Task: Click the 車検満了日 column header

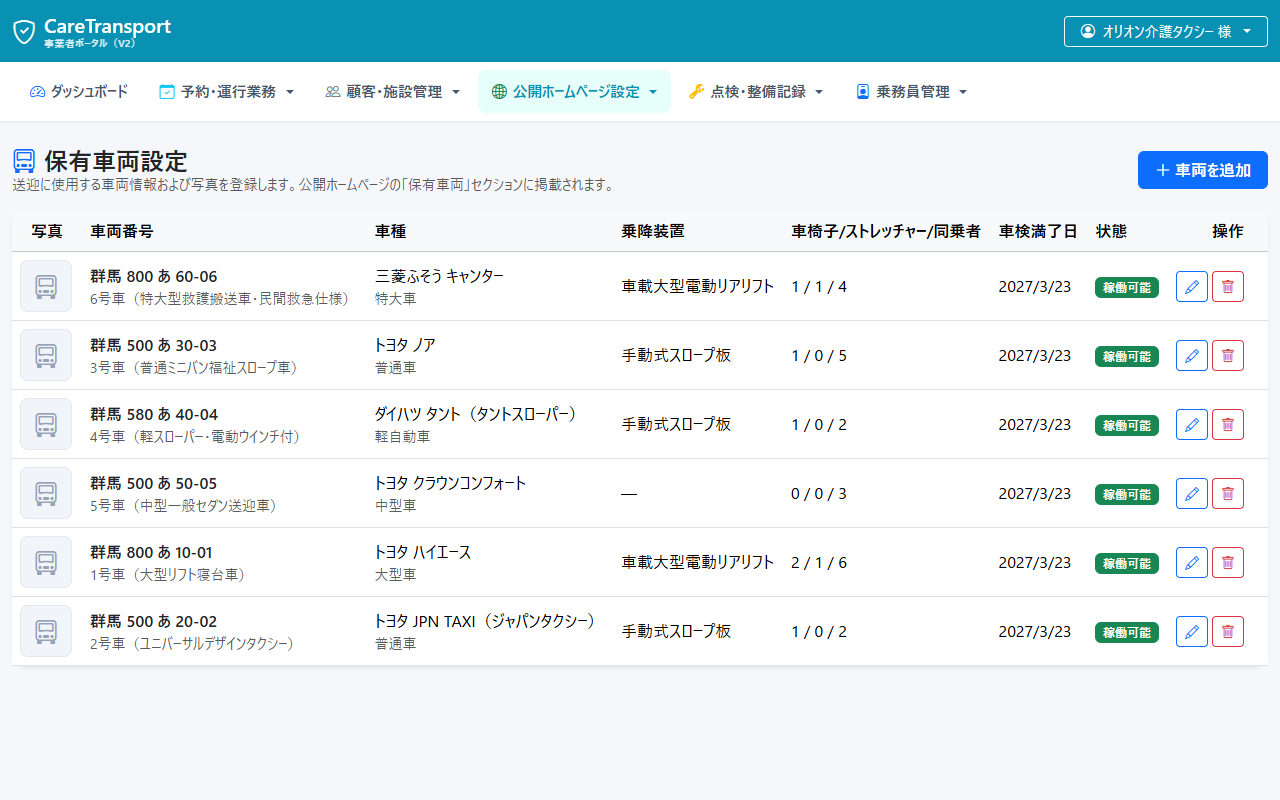Action: pyautogui.click(x=1038, y=231)
